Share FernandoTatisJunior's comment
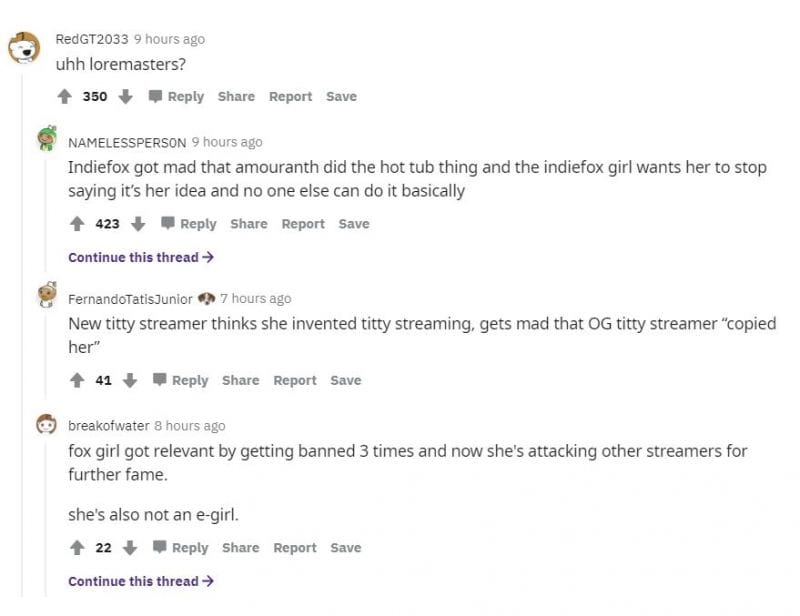The image size is (800, 616). pos(239,380)
